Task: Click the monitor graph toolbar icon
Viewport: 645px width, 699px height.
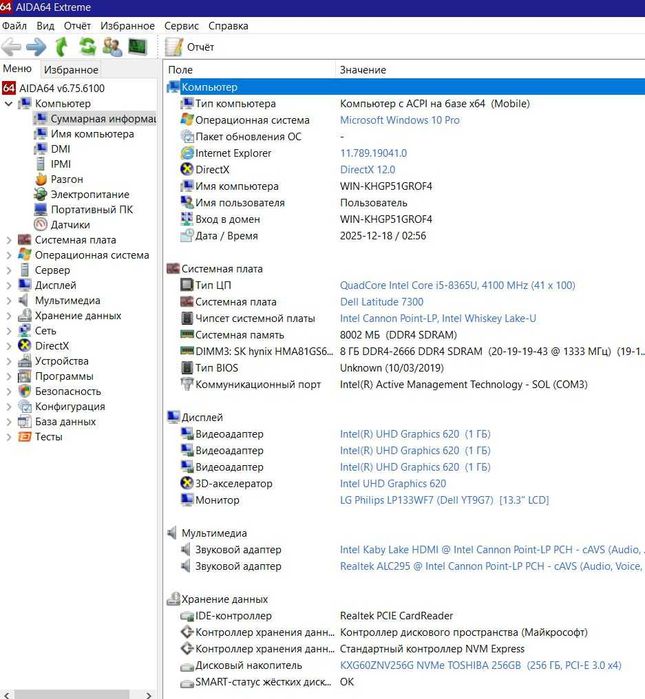Action: (x=137, y=47)
